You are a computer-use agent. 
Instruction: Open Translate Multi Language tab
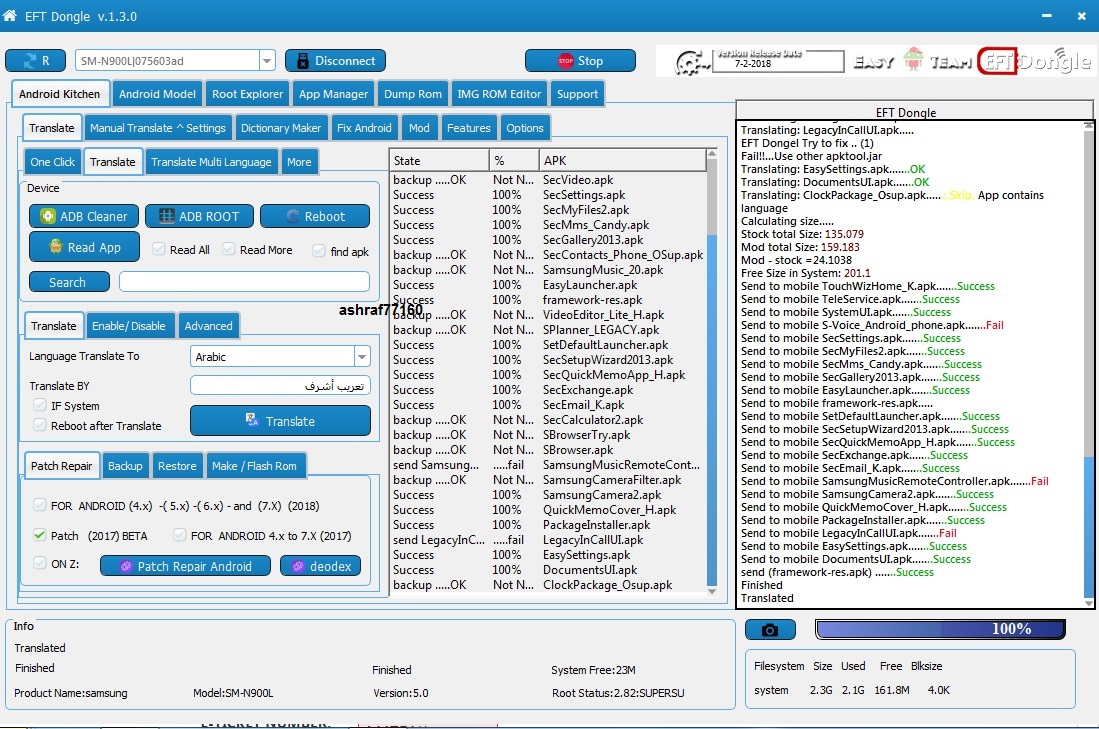[x=211, y=162]
